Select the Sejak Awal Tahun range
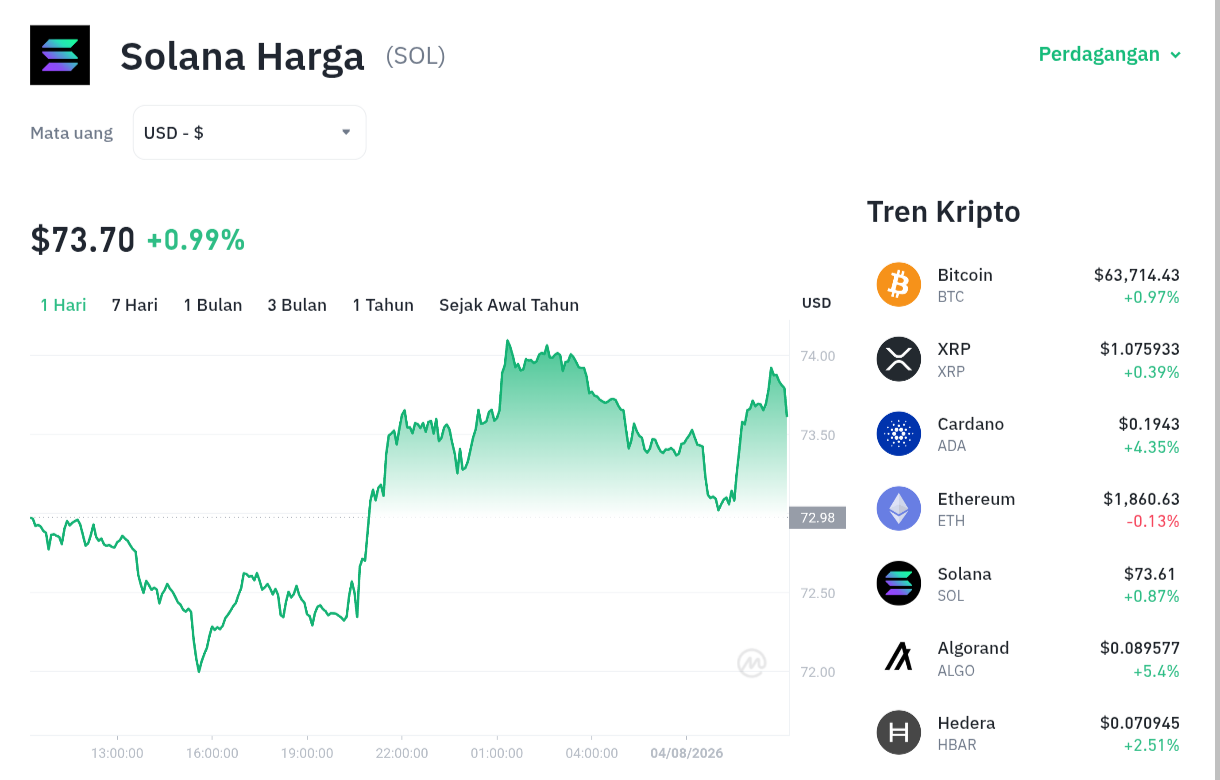 tap(509, 305)
